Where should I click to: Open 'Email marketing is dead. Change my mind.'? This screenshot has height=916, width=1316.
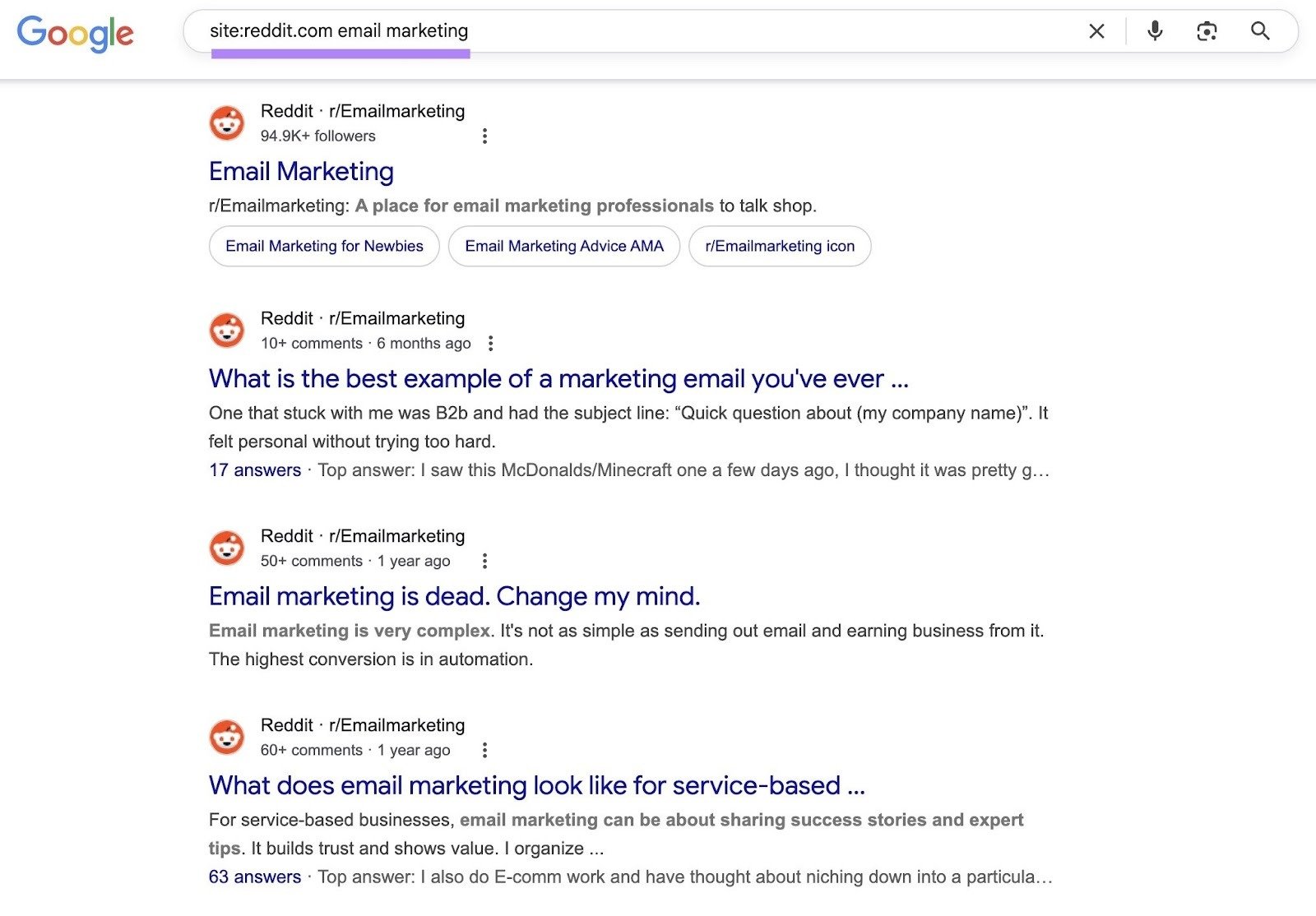(455, 596)
